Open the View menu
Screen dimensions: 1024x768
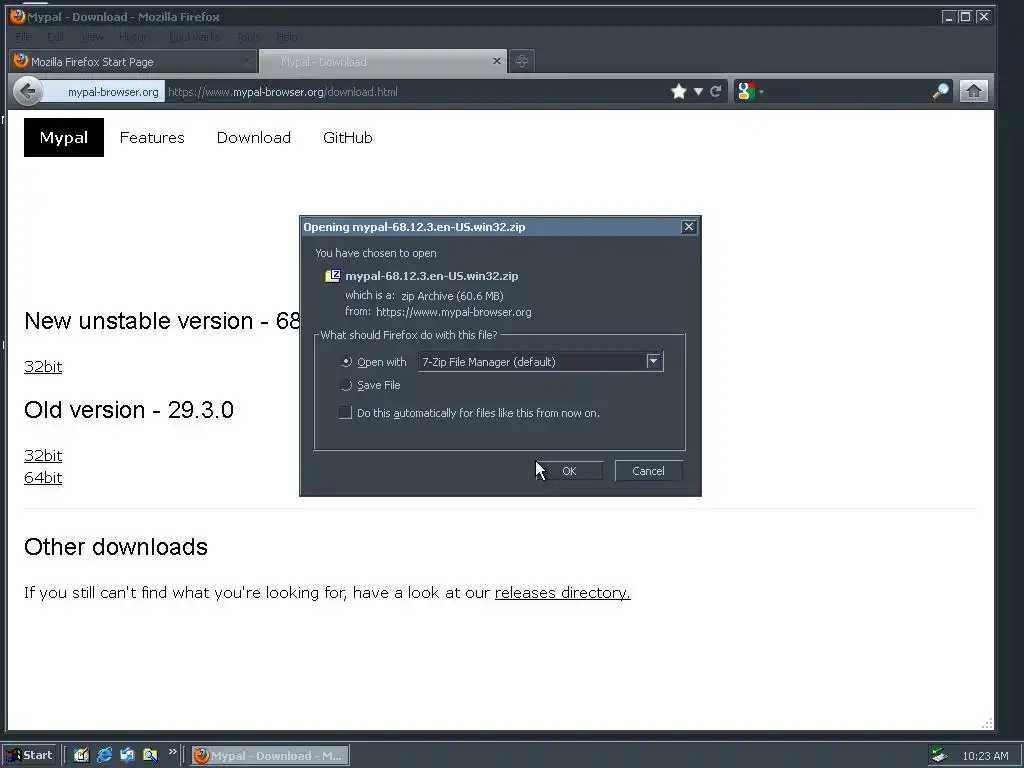coord(92,37)
